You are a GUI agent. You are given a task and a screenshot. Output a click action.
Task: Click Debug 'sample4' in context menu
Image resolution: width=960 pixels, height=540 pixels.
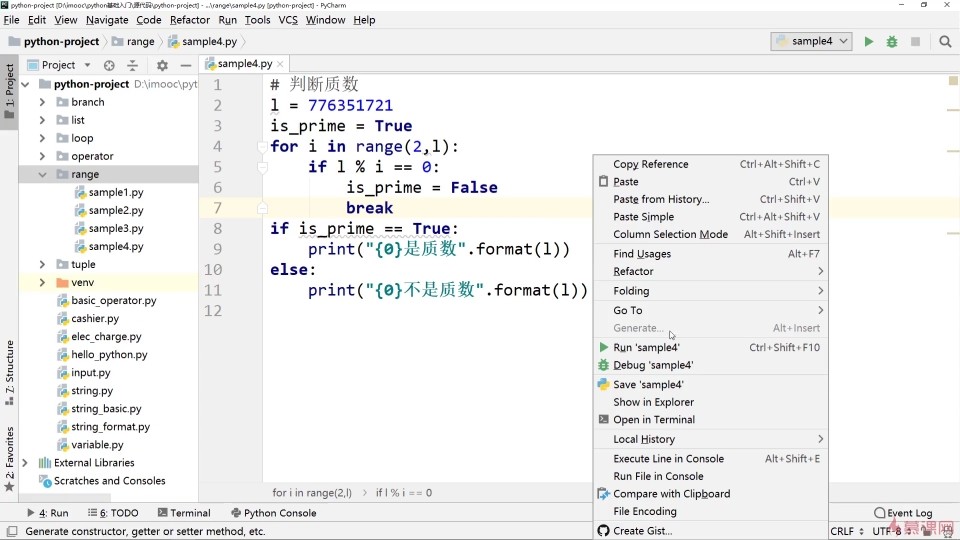(711, 365)
